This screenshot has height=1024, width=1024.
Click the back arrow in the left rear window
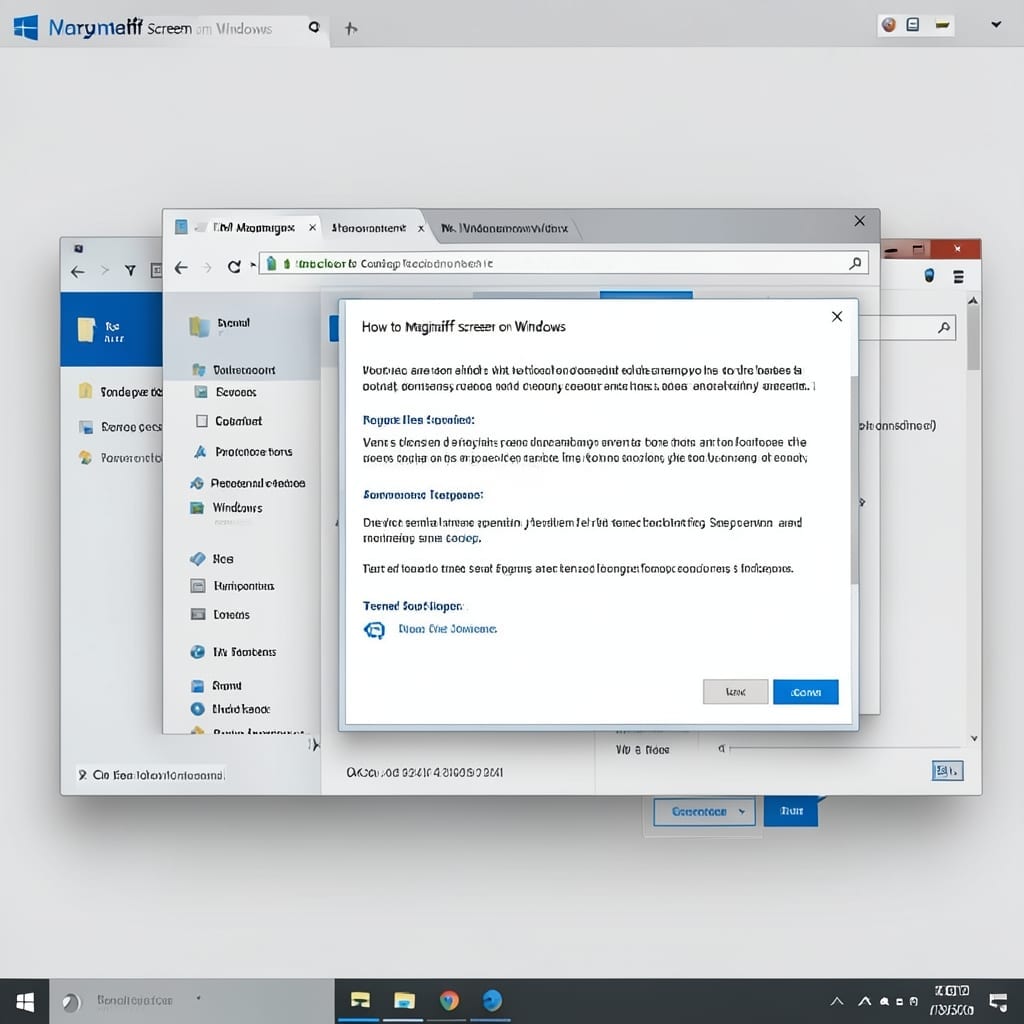(78, 272)
